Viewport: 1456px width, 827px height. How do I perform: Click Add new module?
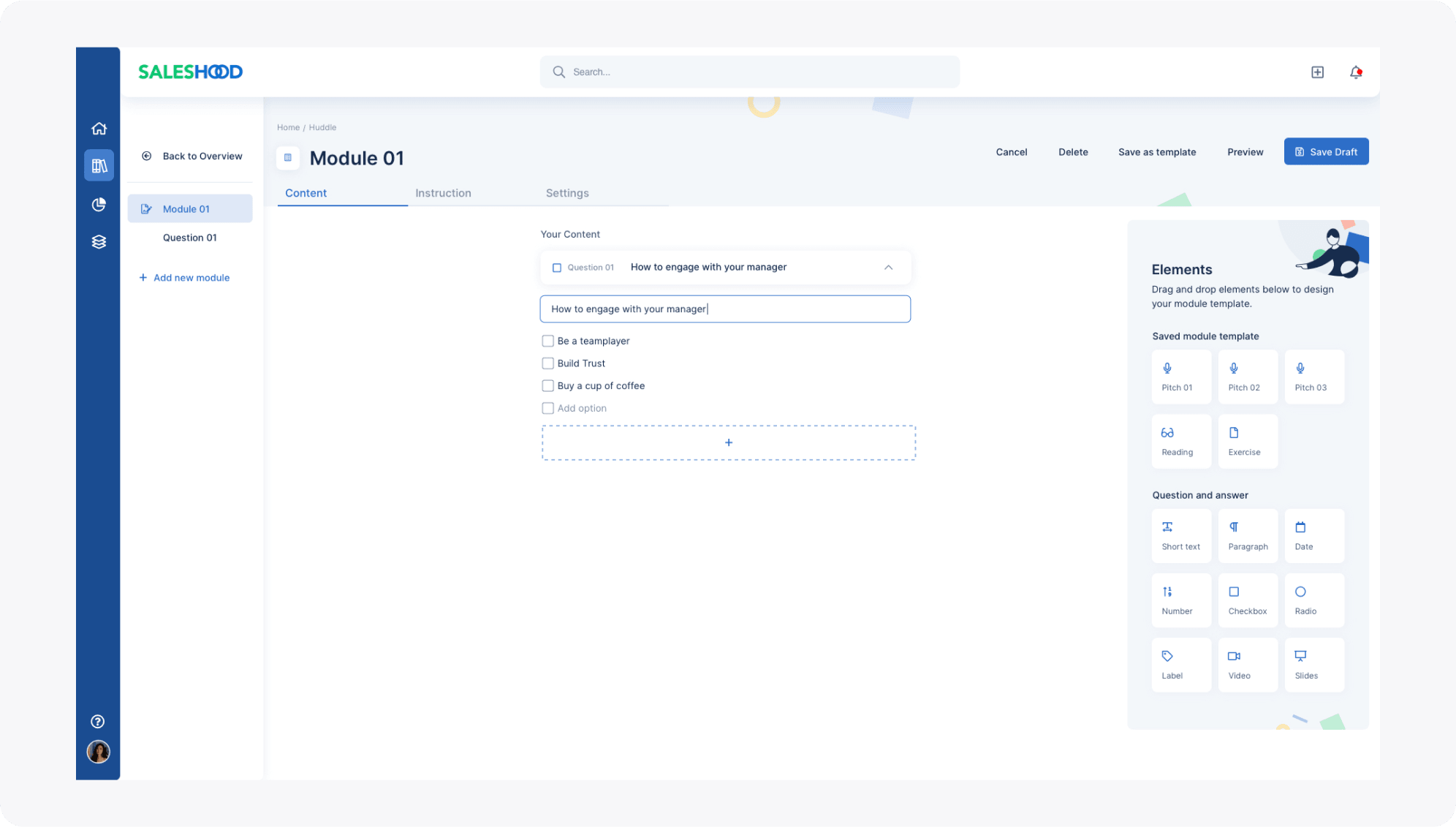184,278
